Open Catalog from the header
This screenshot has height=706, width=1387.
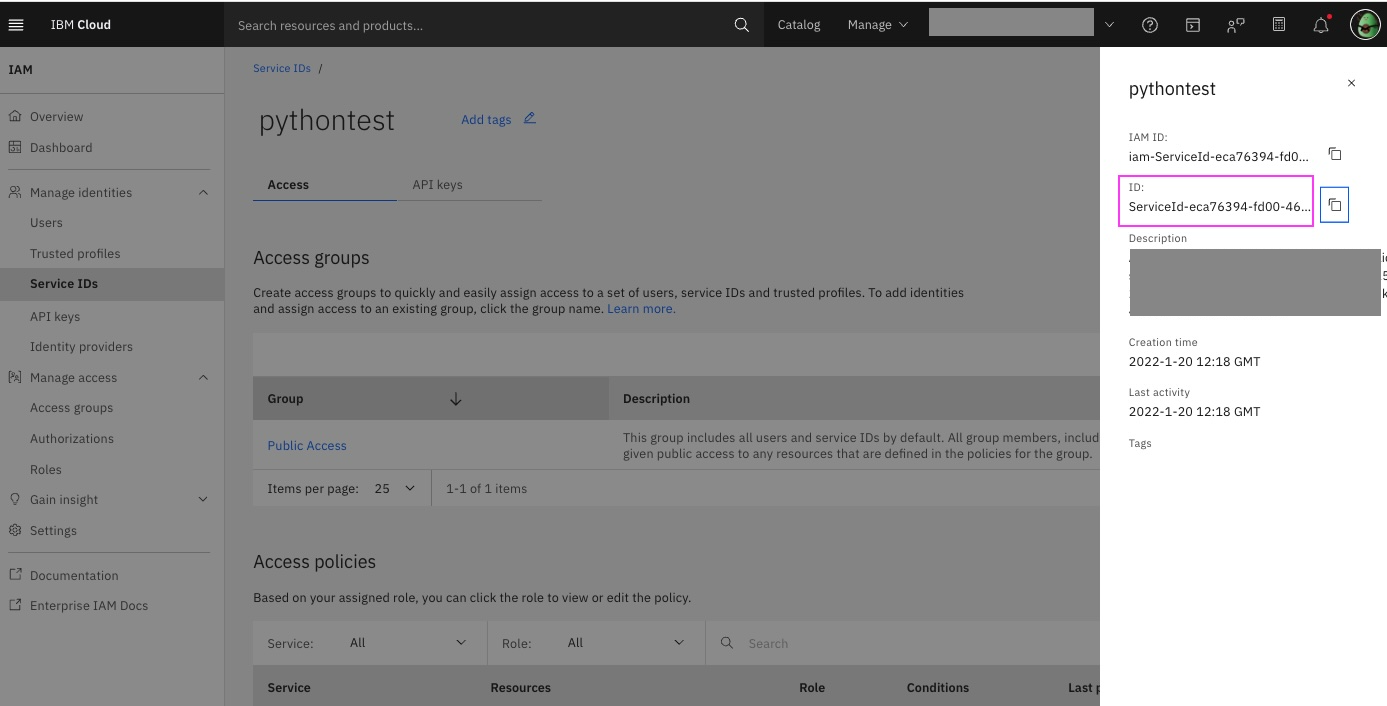(799, 25)
